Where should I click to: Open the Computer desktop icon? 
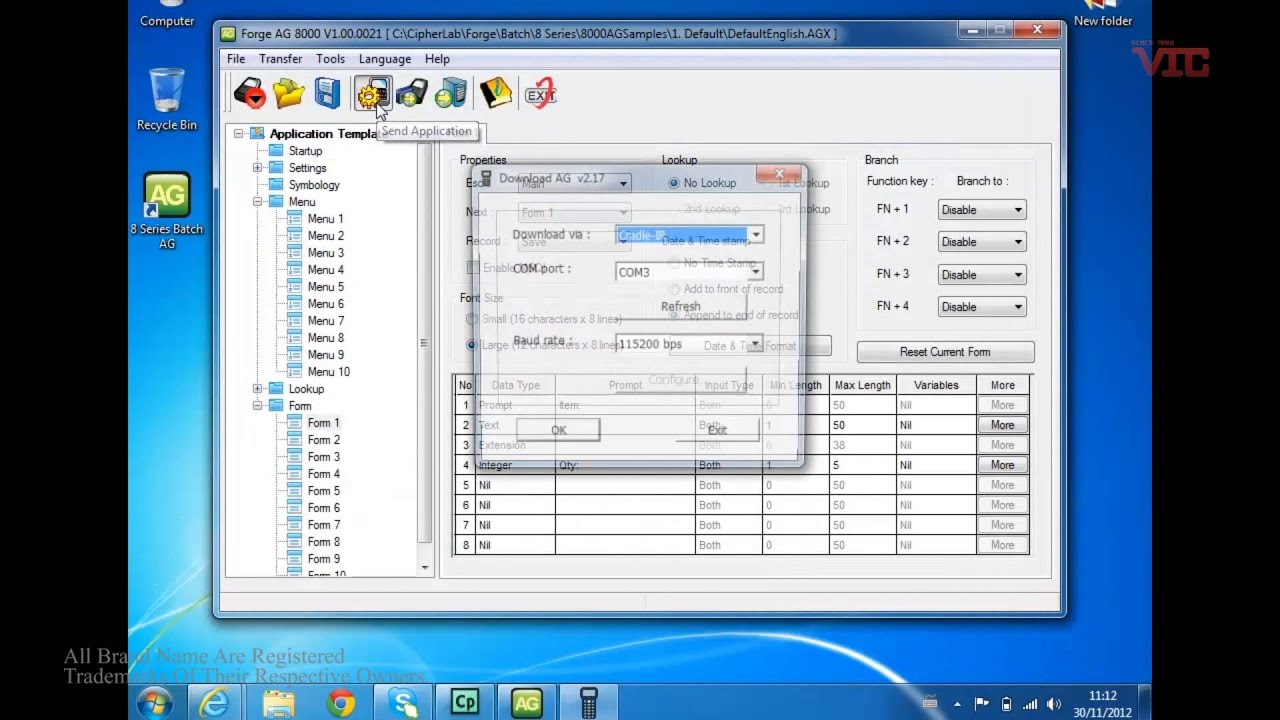coord(167,14)
